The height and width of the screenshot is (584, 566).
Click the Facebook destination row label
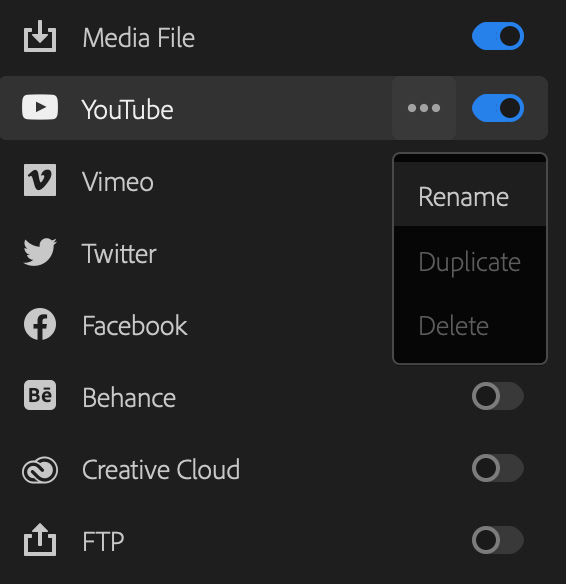135,326
